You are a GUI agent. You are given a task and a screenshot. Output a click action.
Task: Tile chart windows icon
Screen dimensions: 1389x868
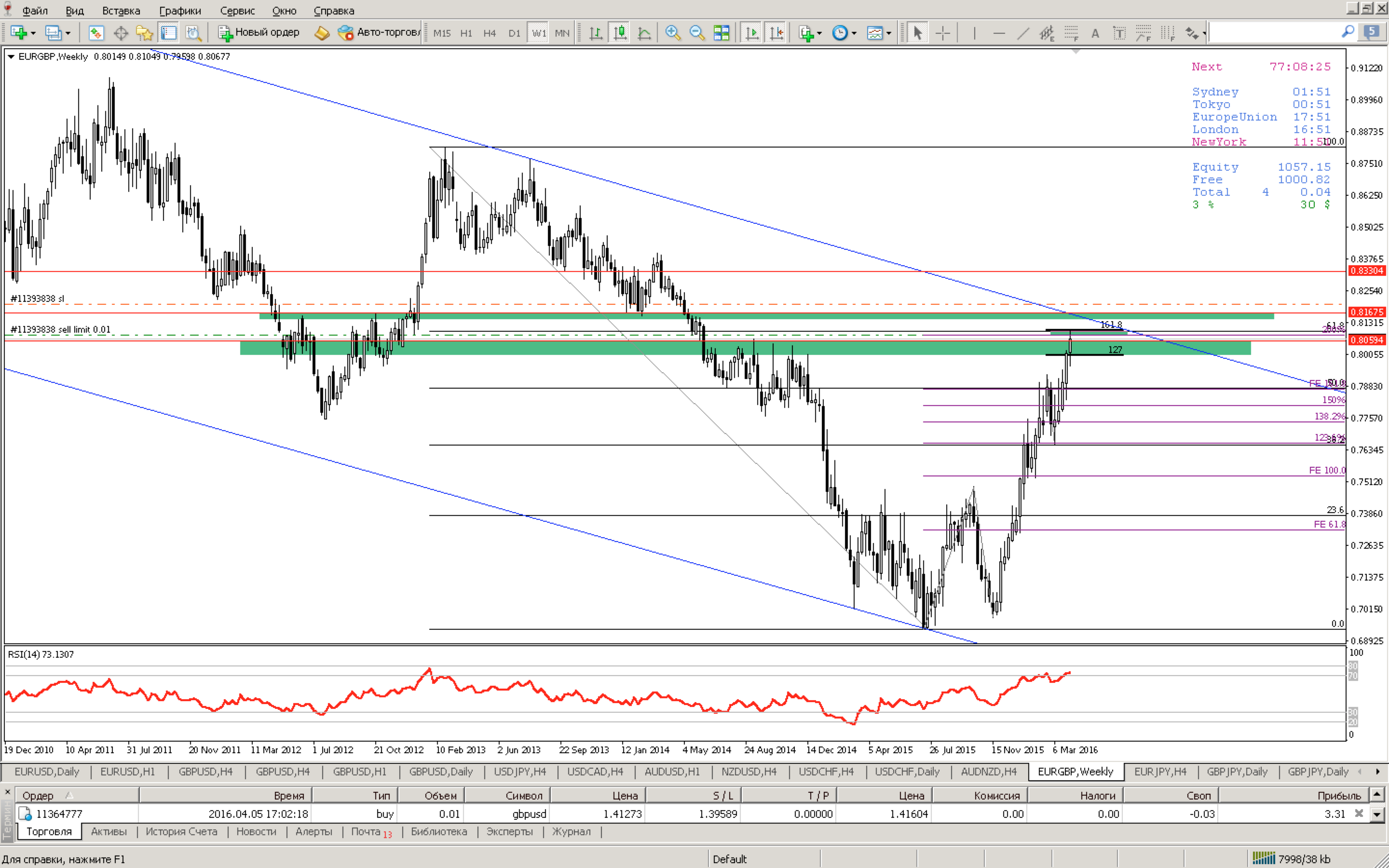(722, 33)
